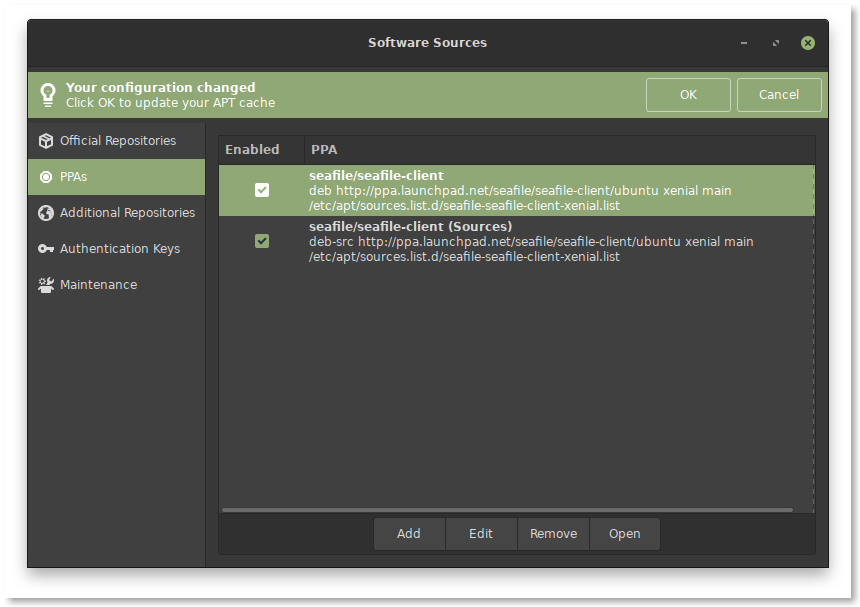Screen dimensions: 860x607
Task: Edit the selected PPA
Action: coord(481,534)
